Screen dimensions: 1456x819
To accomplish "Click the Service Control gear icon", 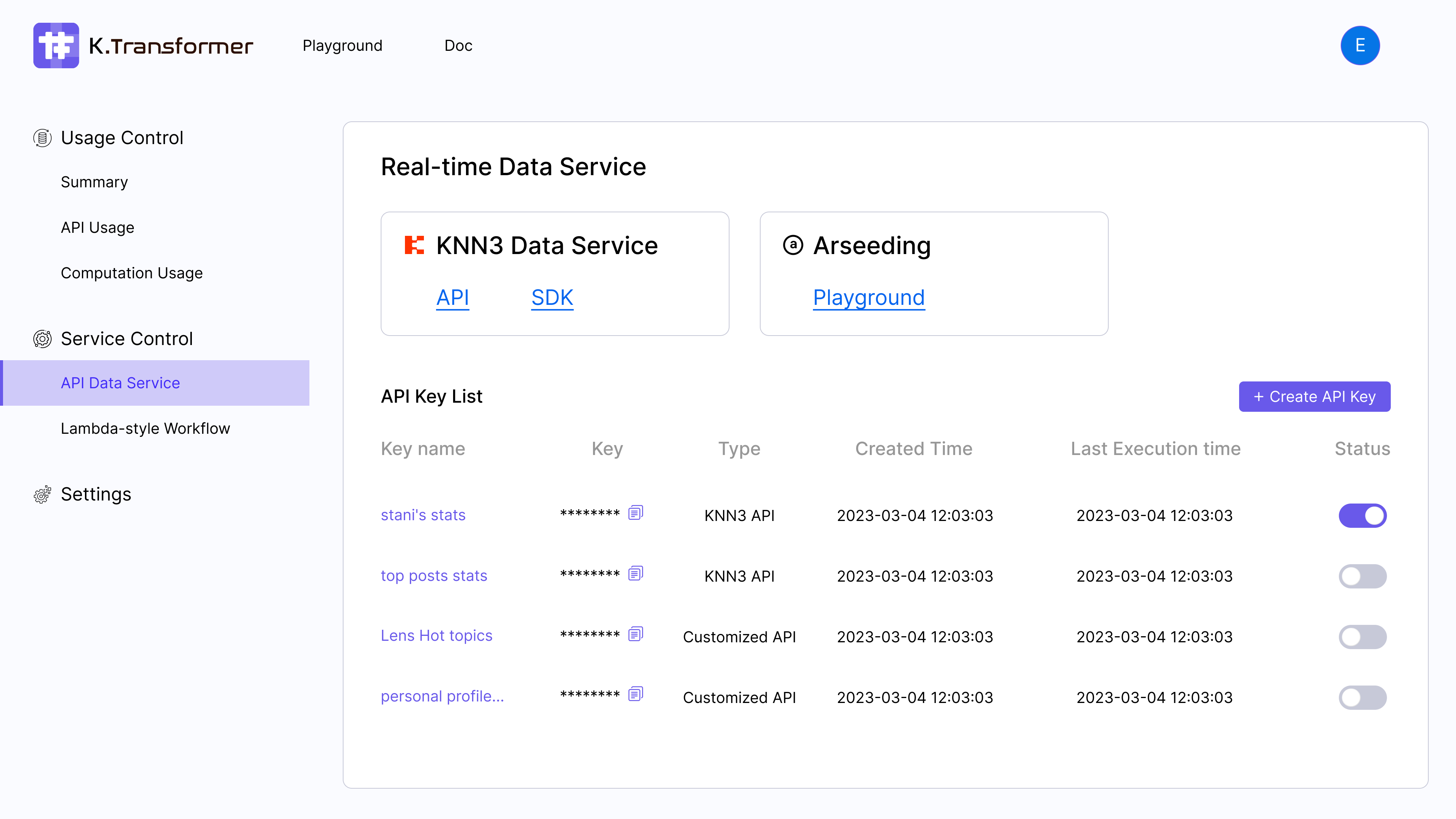I will click(x=42, y=339).
